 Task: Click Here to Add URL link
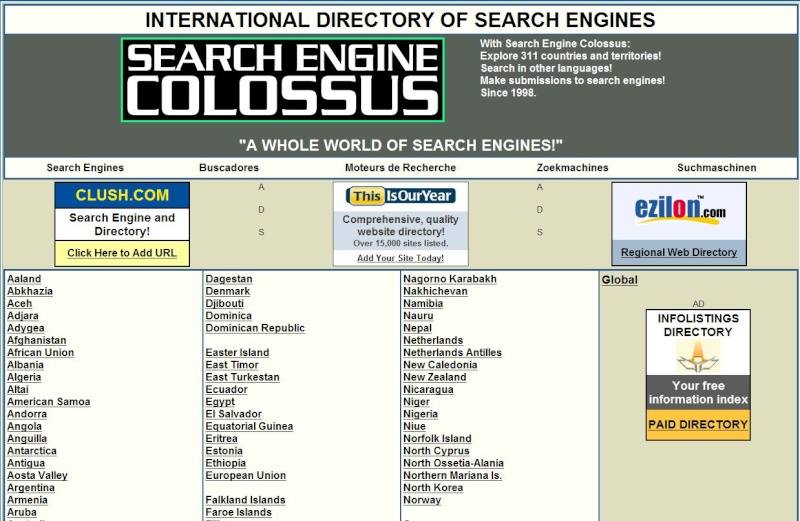(x=122, y=253)
